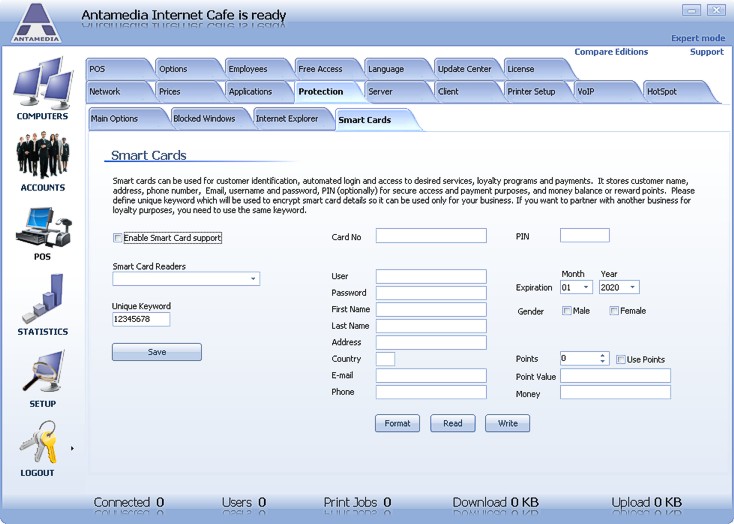Open the Computers section icon
This screenshot has height=524, width=734.
[x=43, y=83]
